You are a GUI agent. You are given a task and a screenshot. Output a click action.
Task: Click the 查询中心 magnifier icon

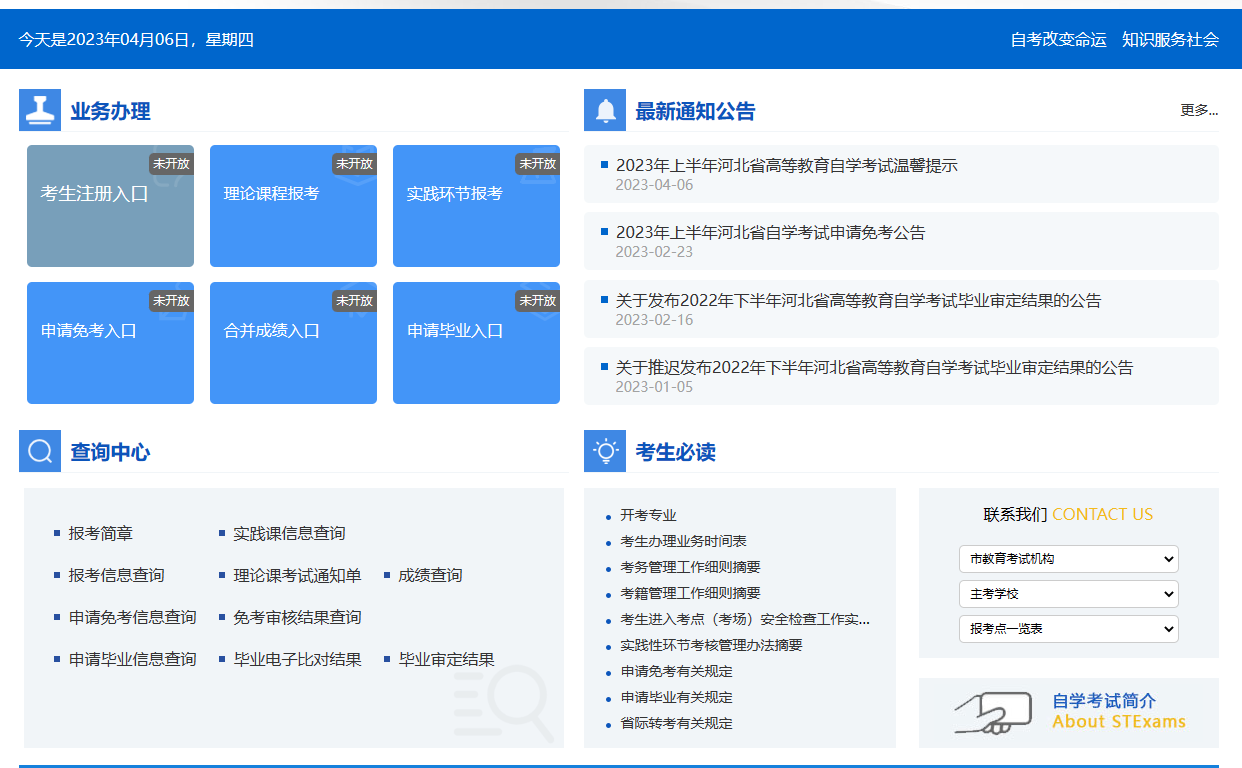[40, 451]
